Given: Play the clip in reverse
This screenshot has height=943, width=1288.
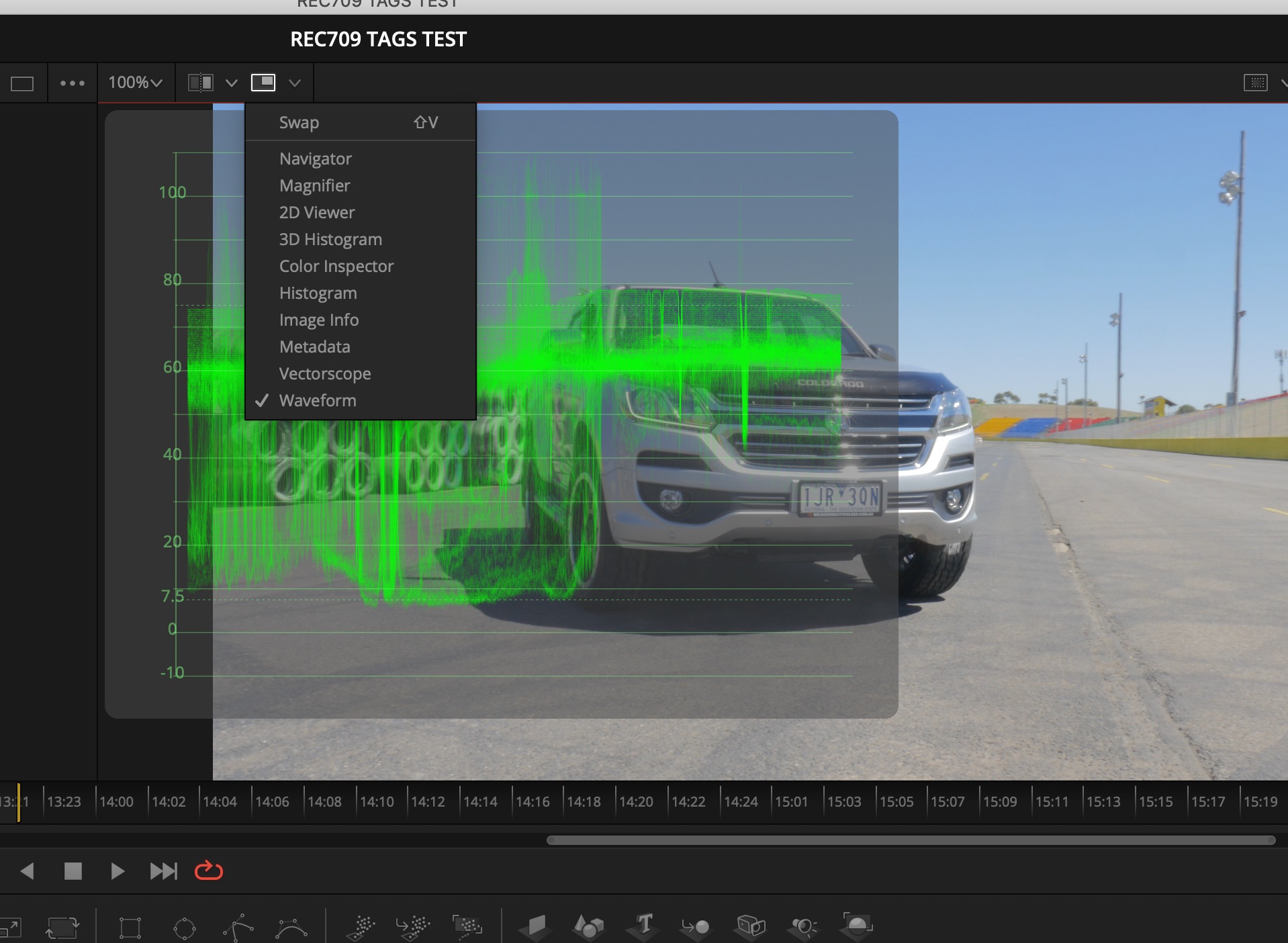Looking at the screenshot, I should tap(27, 871).
